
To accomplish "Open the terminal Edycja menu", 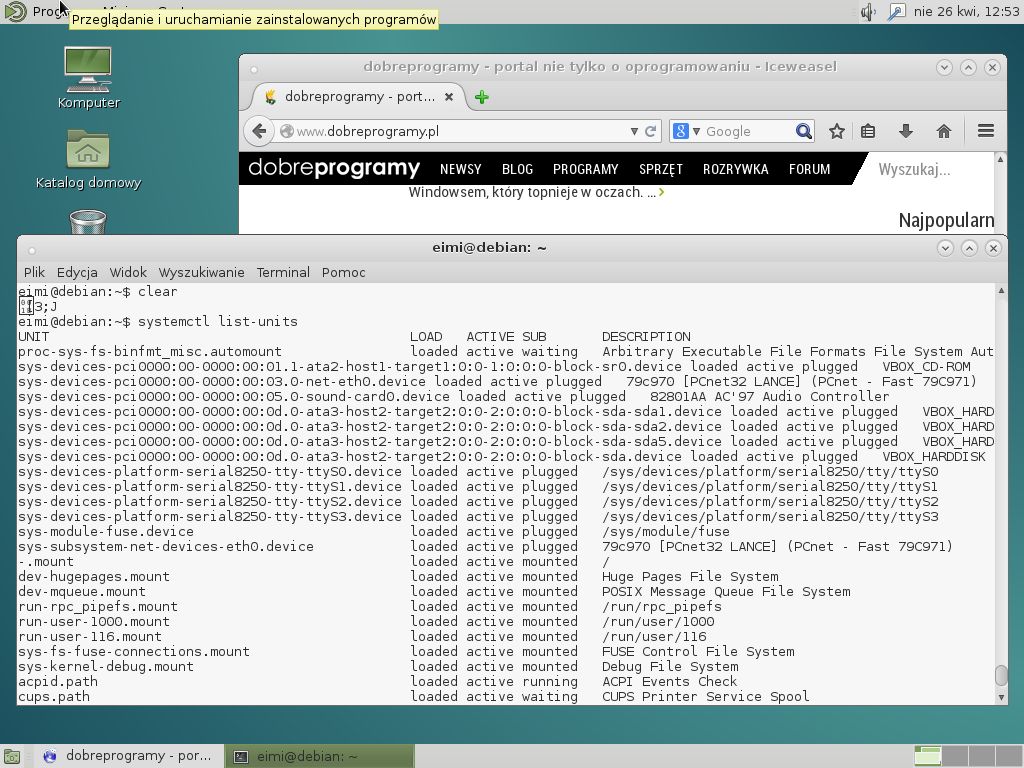I will [x=77, y=272].
